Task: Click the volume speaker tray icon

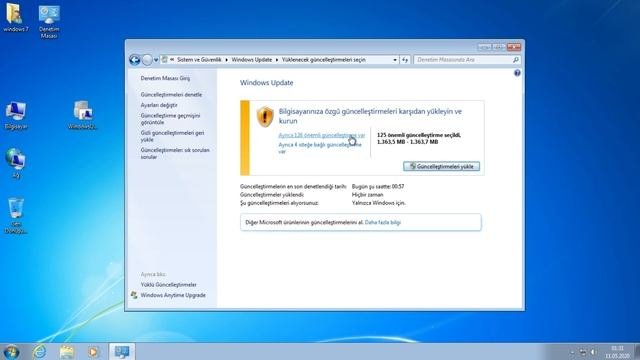Action: [593, 352]
